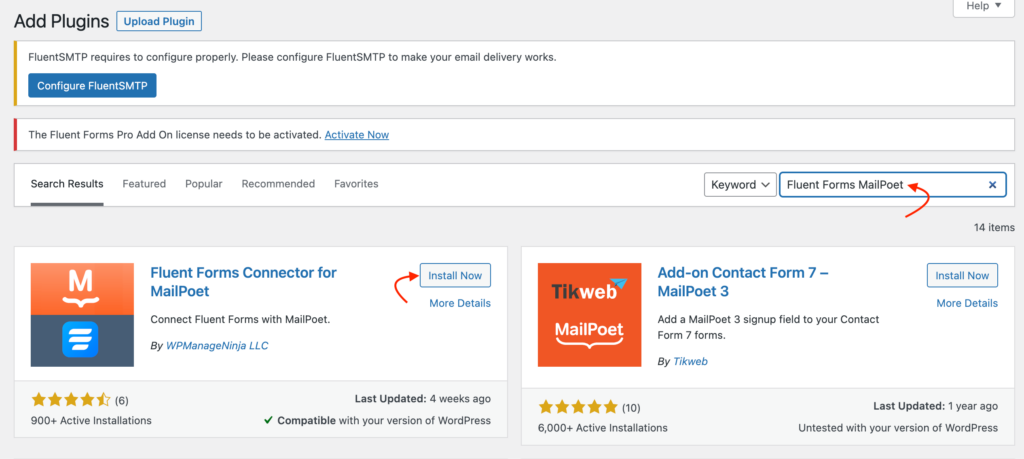Visit the WPManageNinja LLC author link
Image resolution: width=1024 pixels, height=459 pixels.
click(217, 345)
